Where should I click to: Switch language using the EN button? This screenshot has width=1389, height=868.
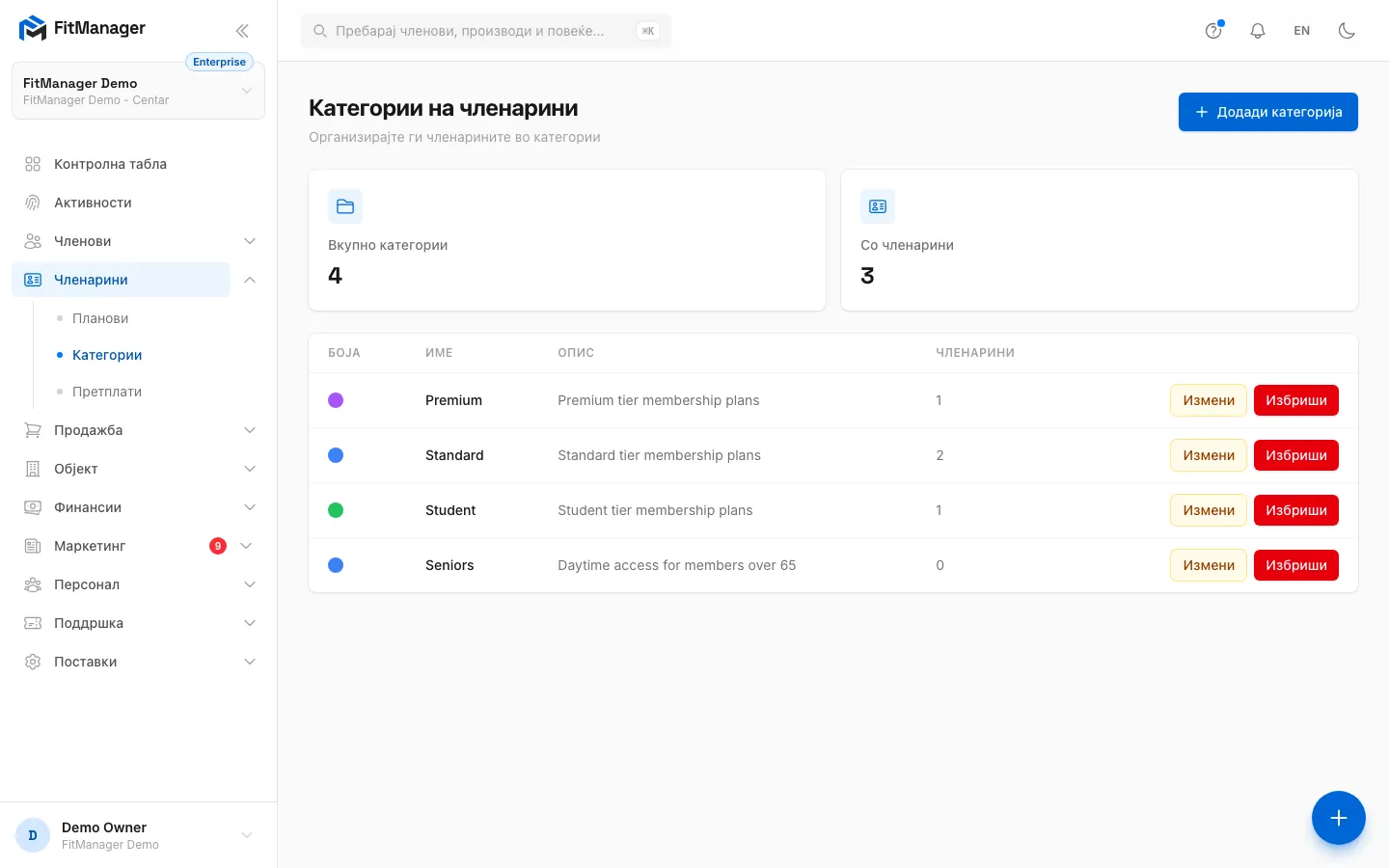tap(1302, 31)
